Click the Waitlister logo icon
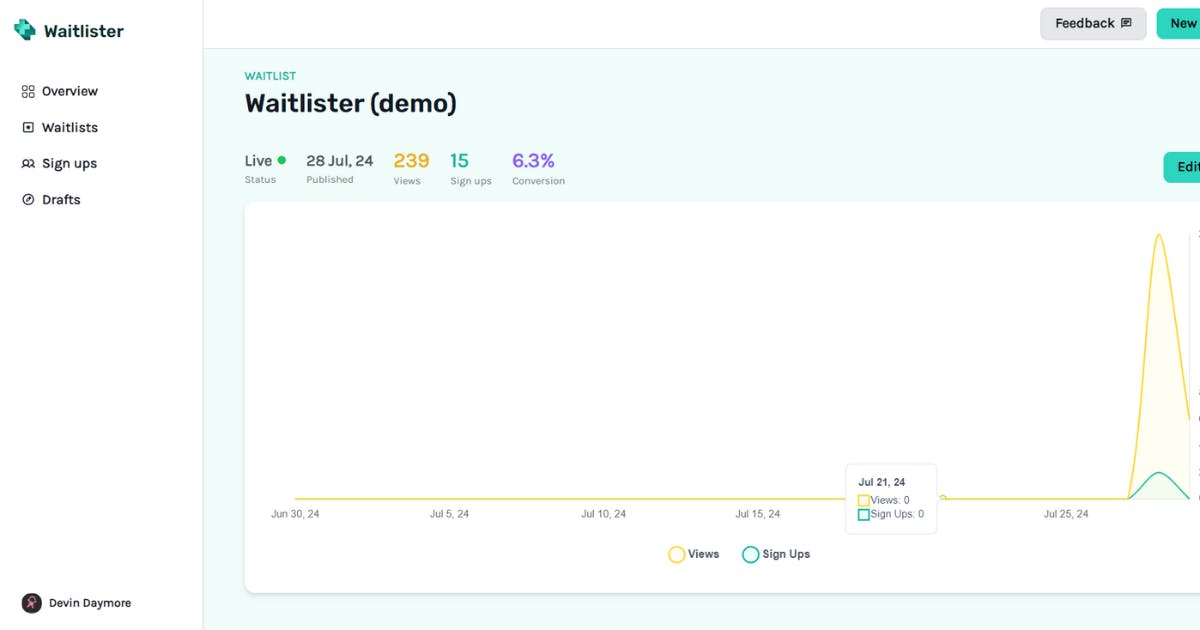This screenshot has height=630, width=1200. point(24,30)
